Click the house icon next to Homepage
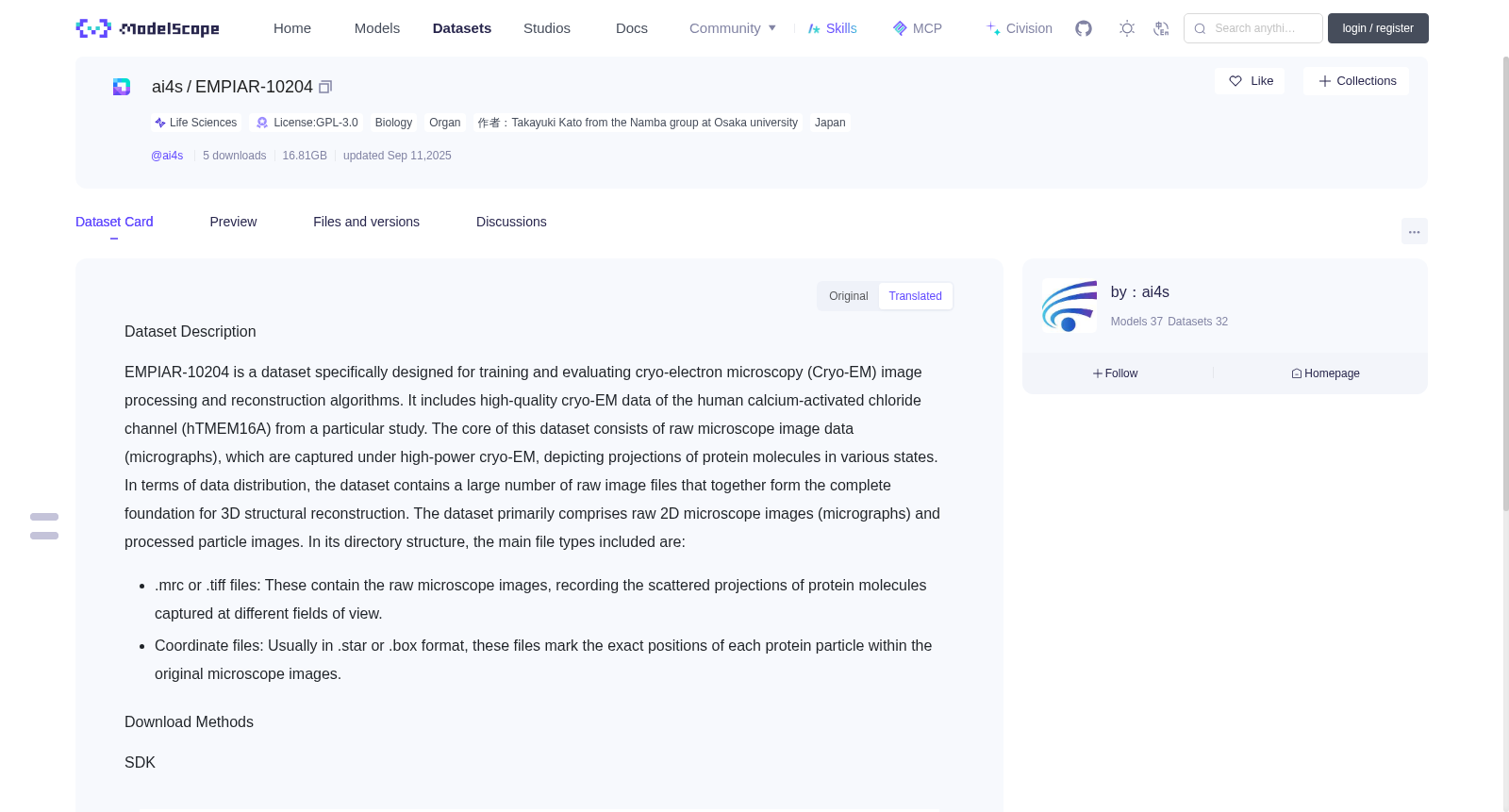The height and width of the screenshot is (812, 1509). point(1297,373)
